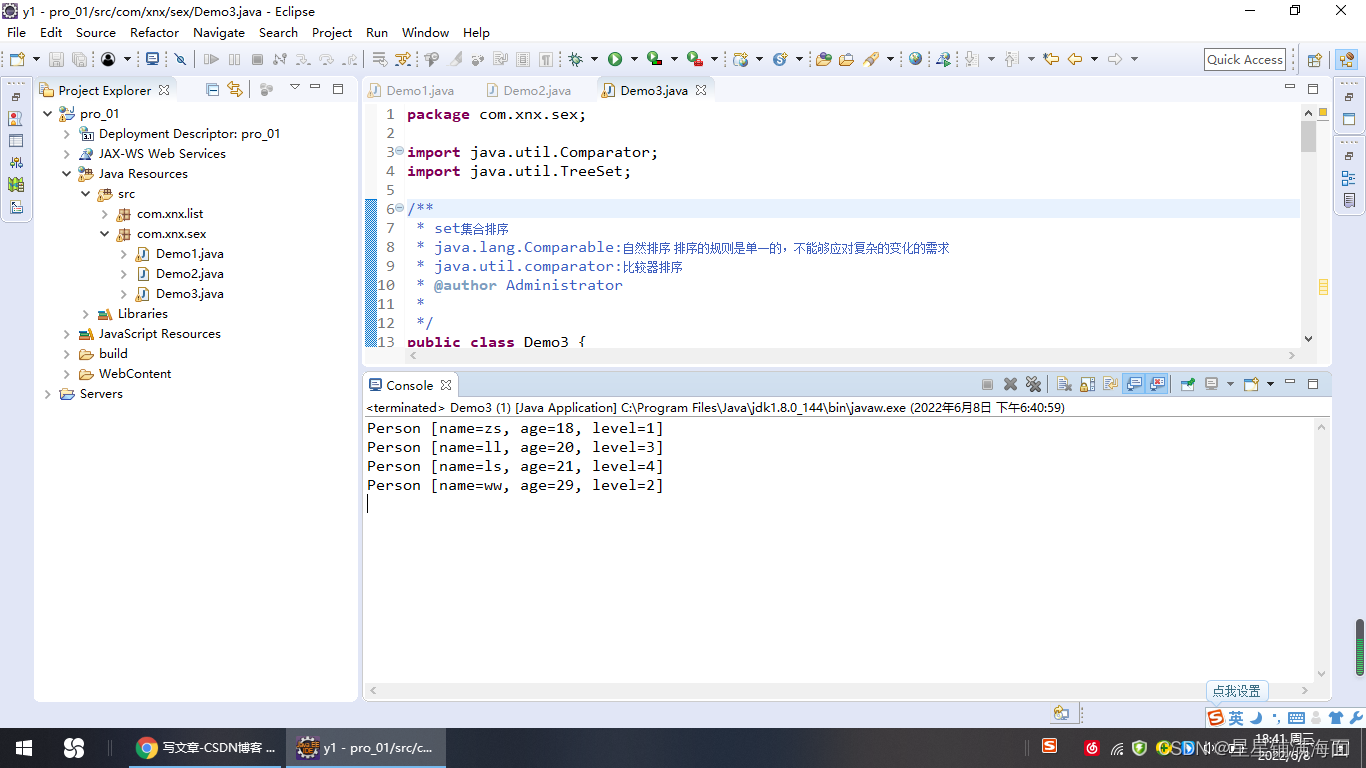Minimize the Console view panel
Viewport: 1366px width, 768px height.
[1290, 383]
